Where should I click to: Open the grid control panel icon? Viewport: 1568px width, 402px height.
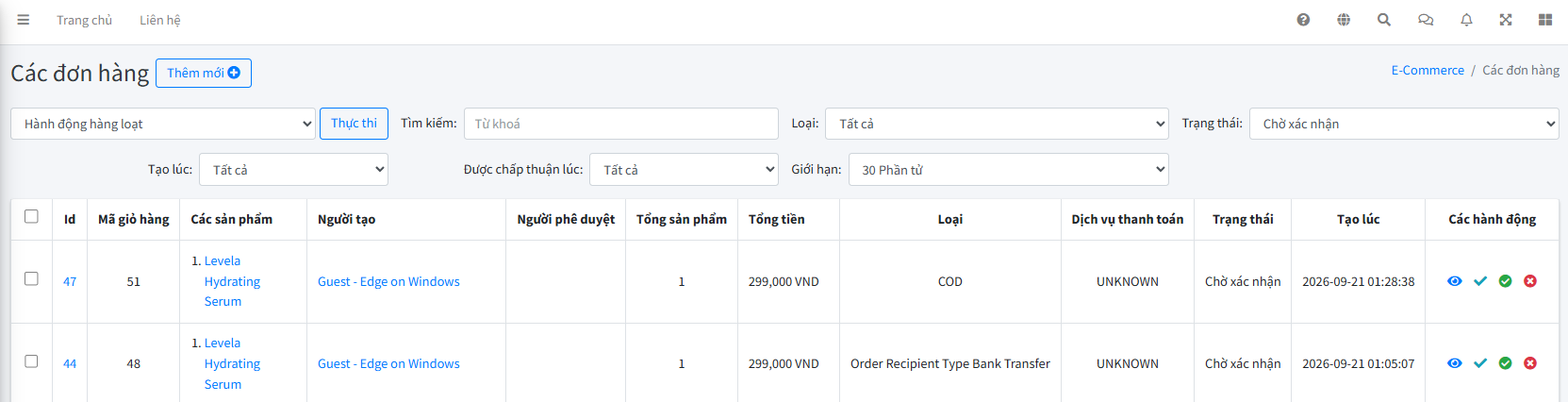pyautogui.click(x=1545, y=20)
